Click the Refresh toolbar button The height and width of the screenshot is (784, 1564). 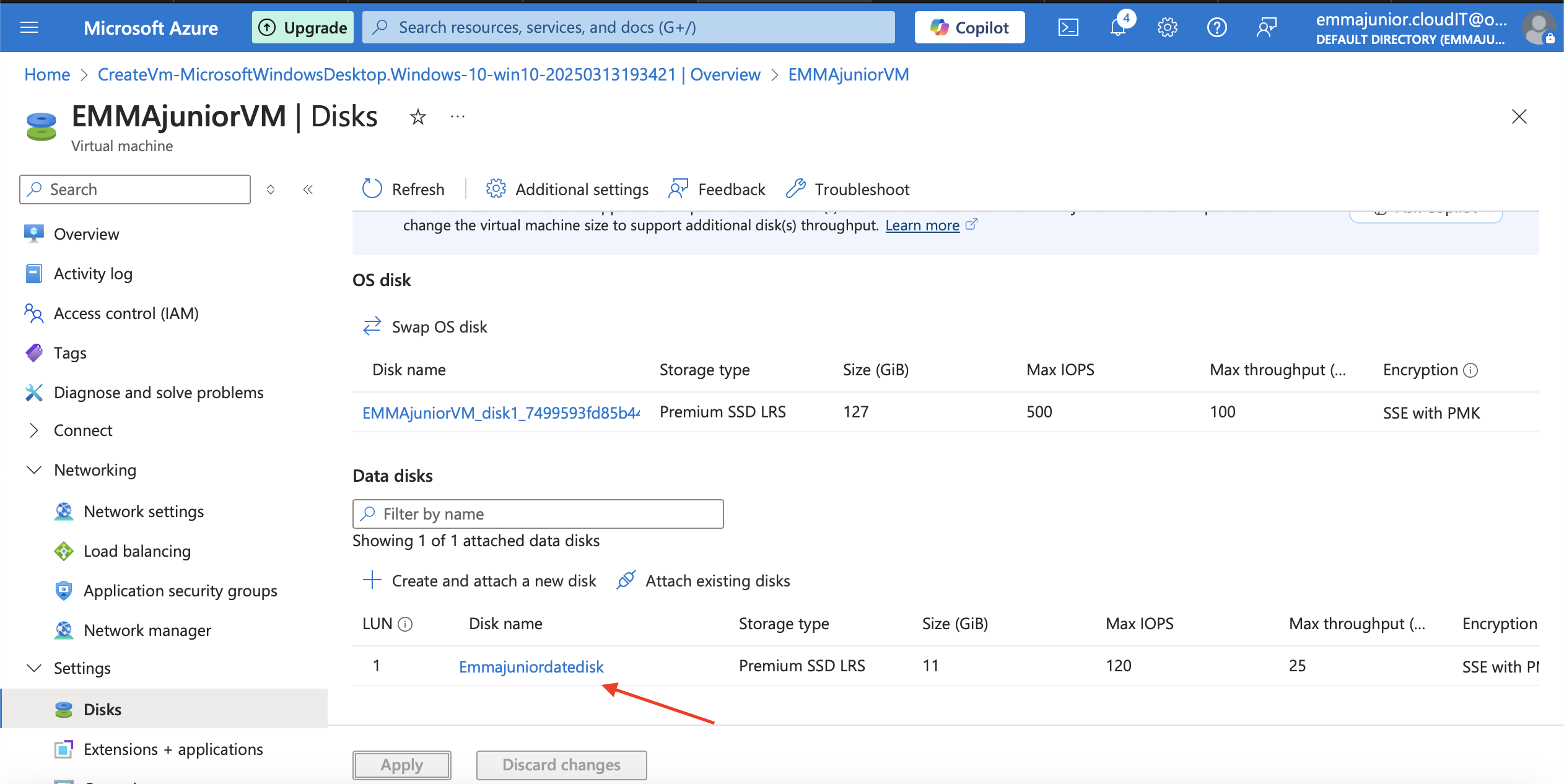tap(403, 189)
